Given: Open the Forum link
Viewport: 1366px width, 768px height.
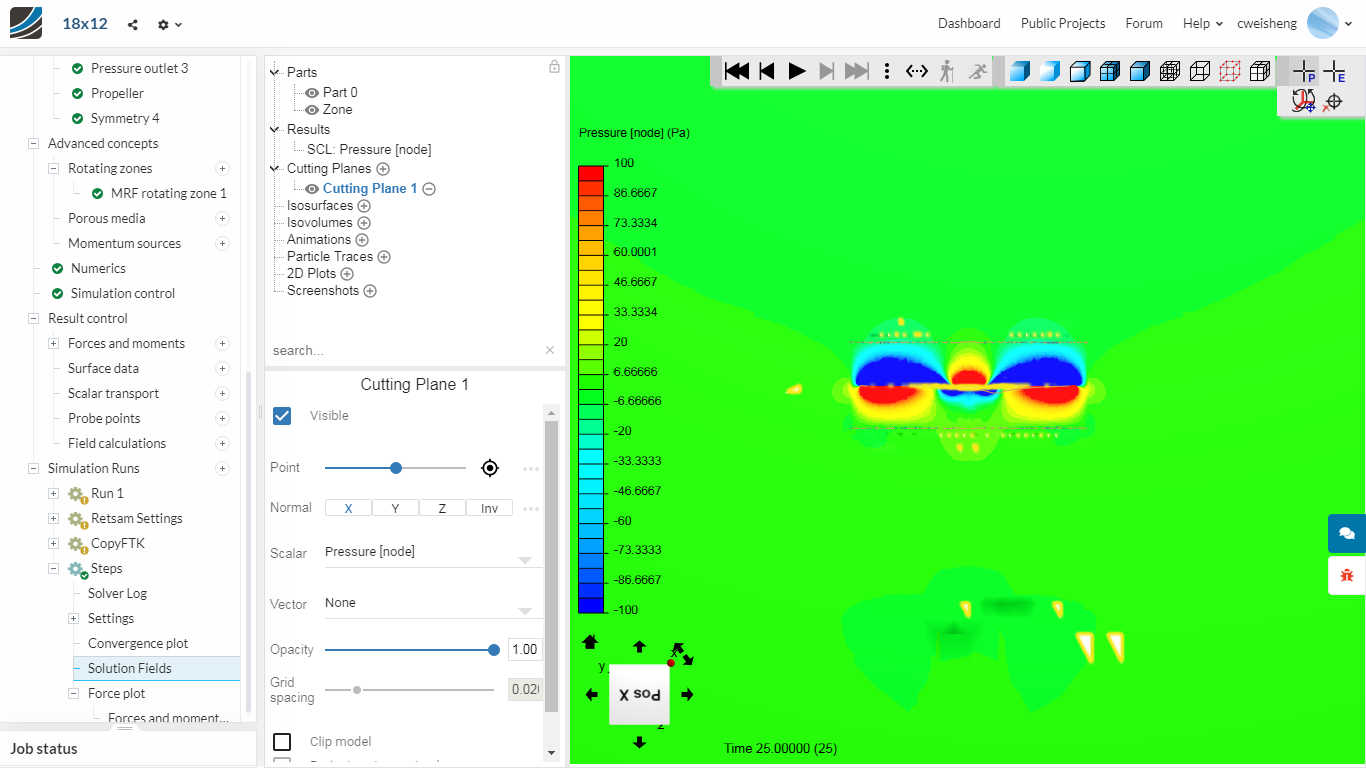Looking at the screenshot, I should coord(1144,23).
